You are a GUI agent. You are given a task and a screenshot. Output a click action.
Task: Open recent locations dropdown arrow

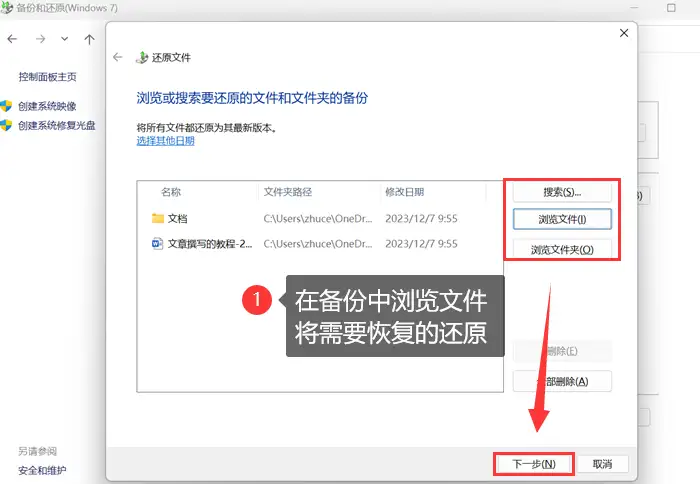tap(65, 39)
